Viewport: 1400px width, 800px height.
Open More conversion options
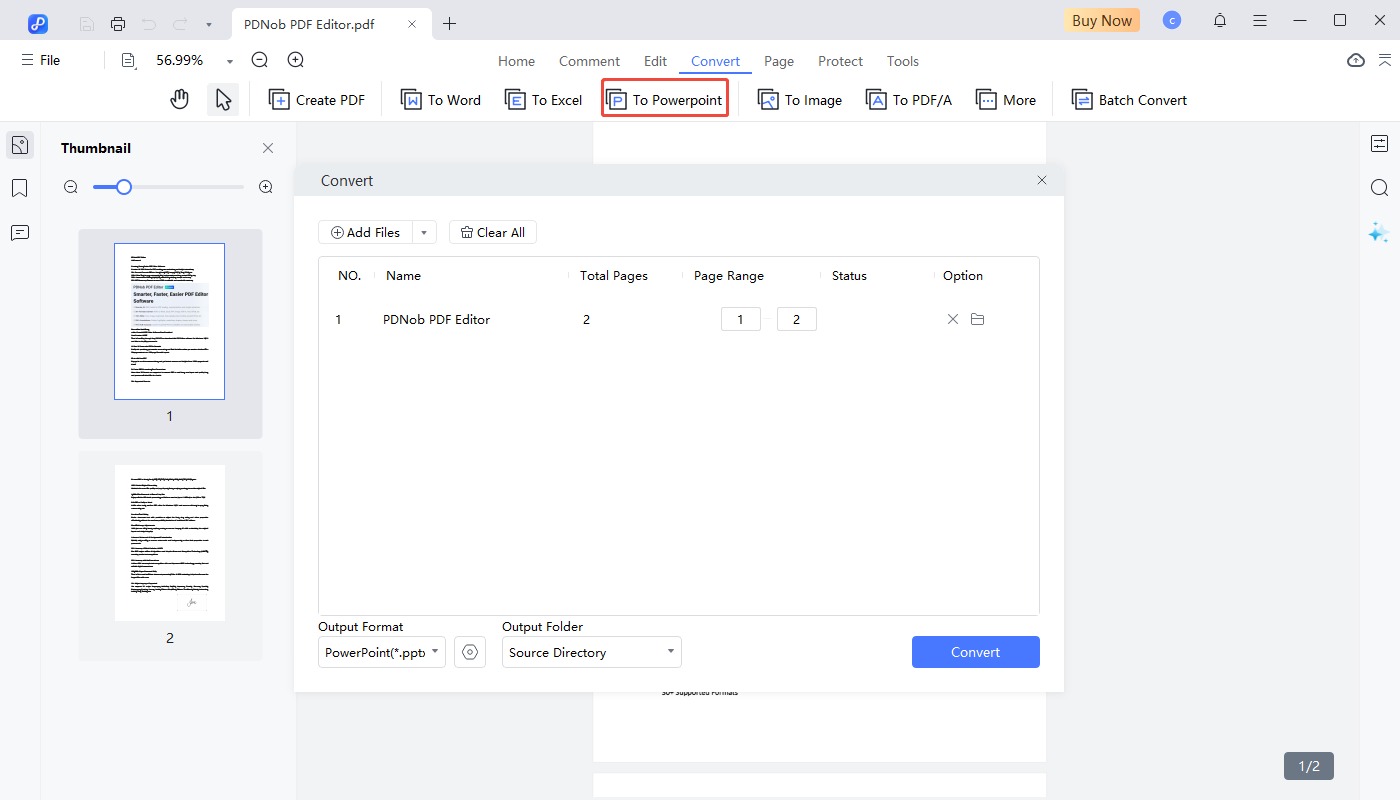[1006, 100]
